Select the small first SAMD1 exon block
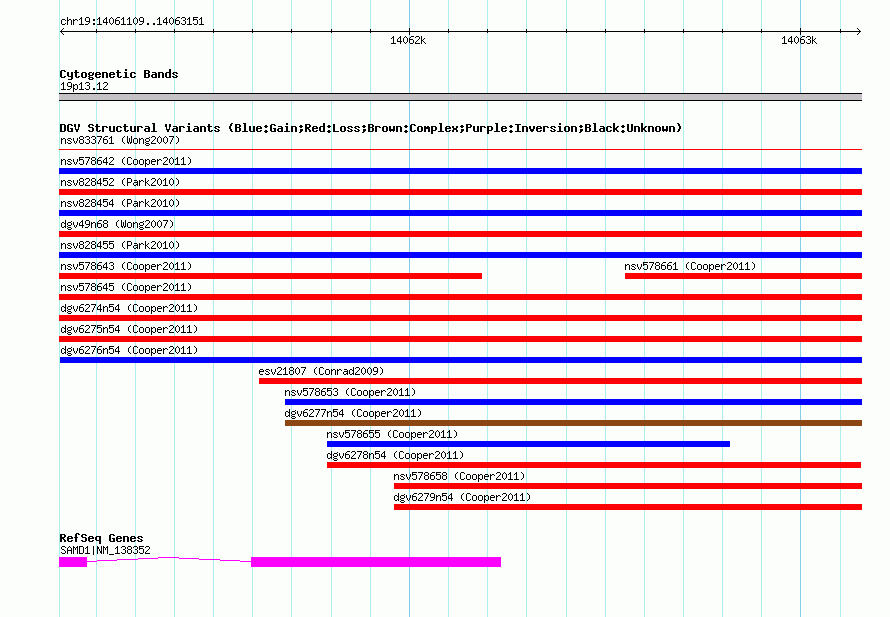890x617 pixels. pos(73,562)
